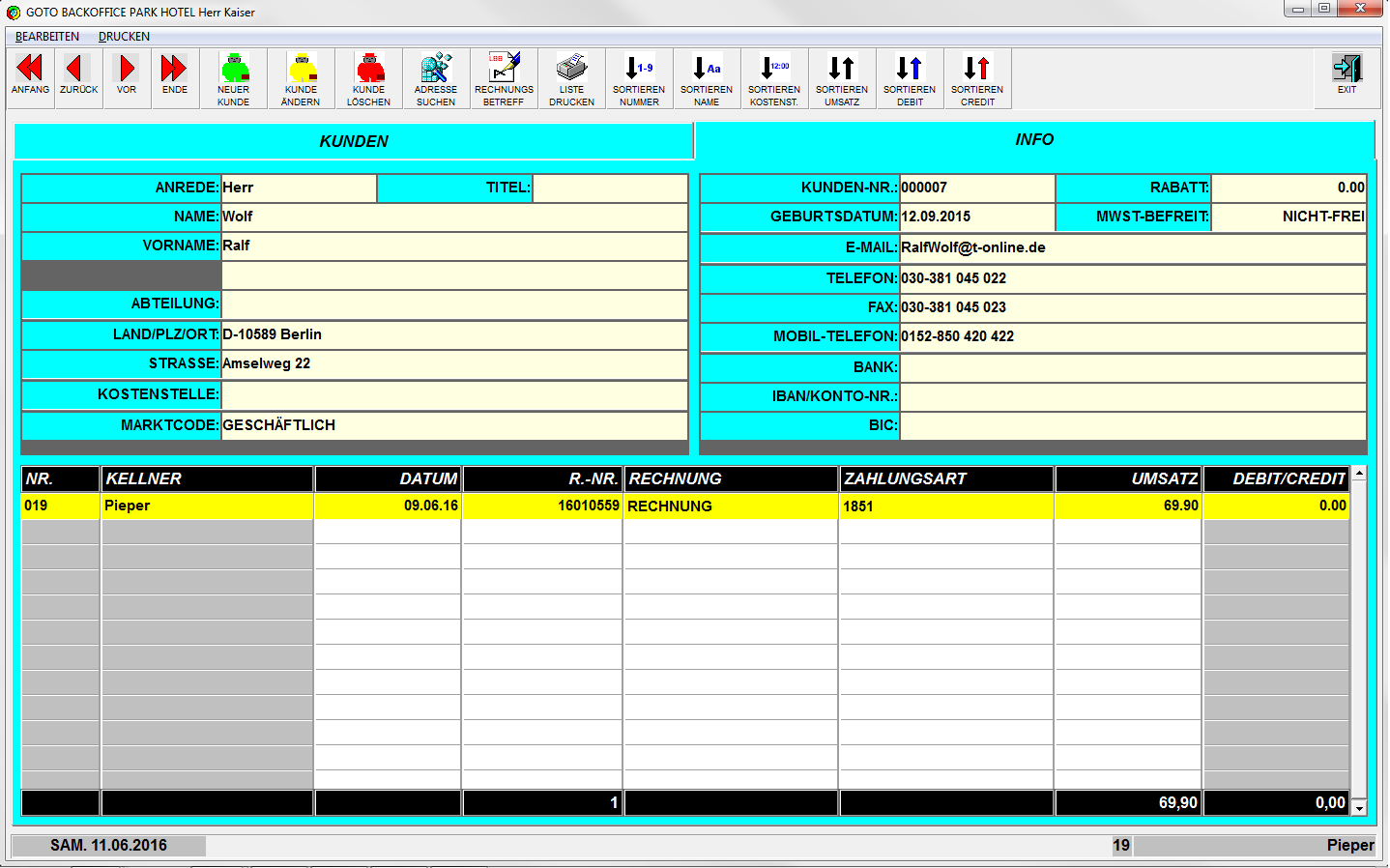The width and height of the screenshot is (1390, 868).
Task: Print list with LISTE DRUCKEN
Action: point(571,78)
